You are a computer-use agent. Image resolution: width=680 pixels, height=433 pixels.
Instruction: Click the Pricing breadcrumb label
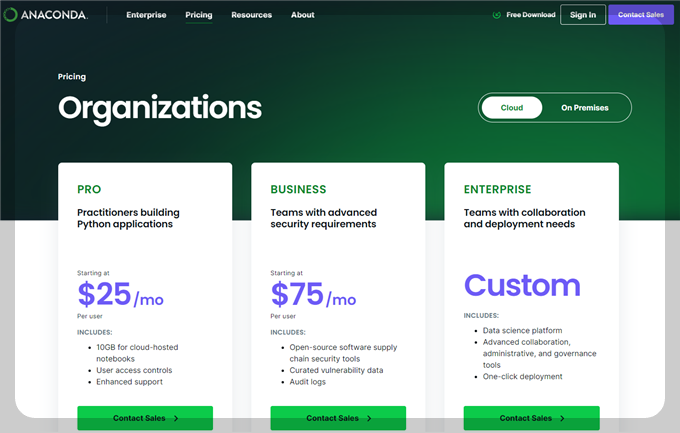[72, 77]
